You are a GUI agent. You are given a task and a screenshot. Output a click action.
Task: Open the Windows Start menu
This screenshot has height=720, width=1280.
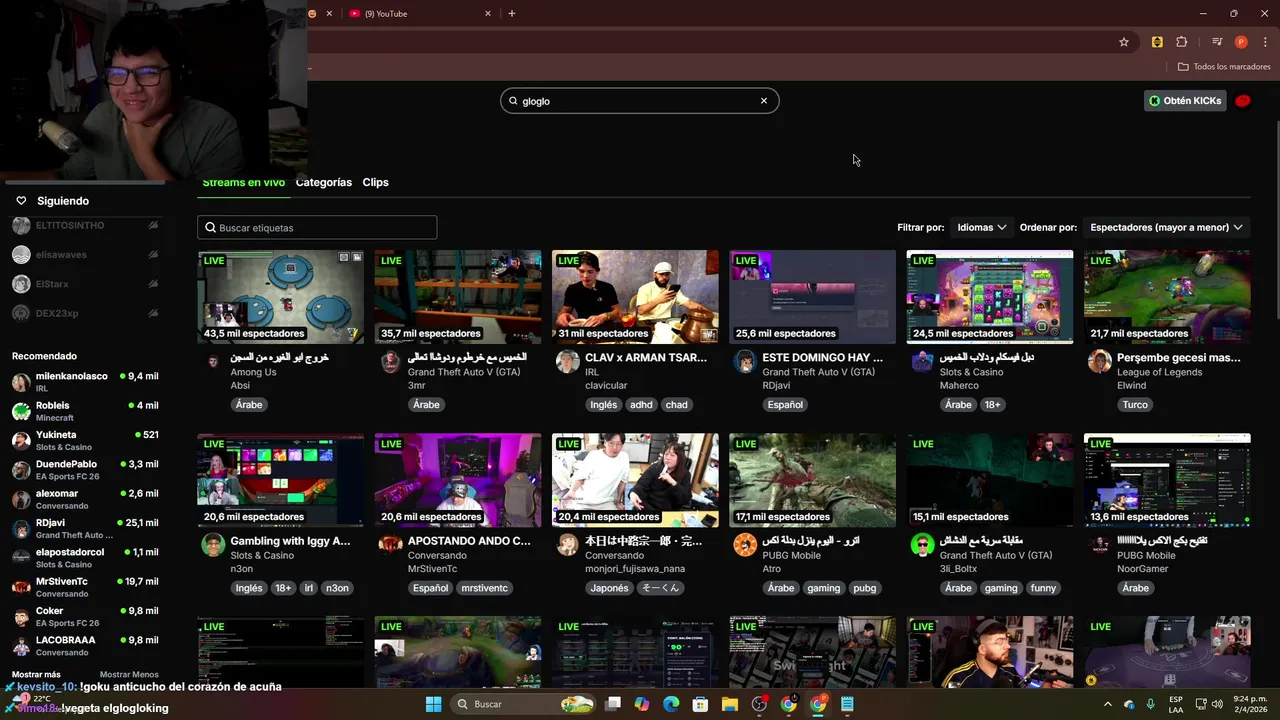[433, 704]
